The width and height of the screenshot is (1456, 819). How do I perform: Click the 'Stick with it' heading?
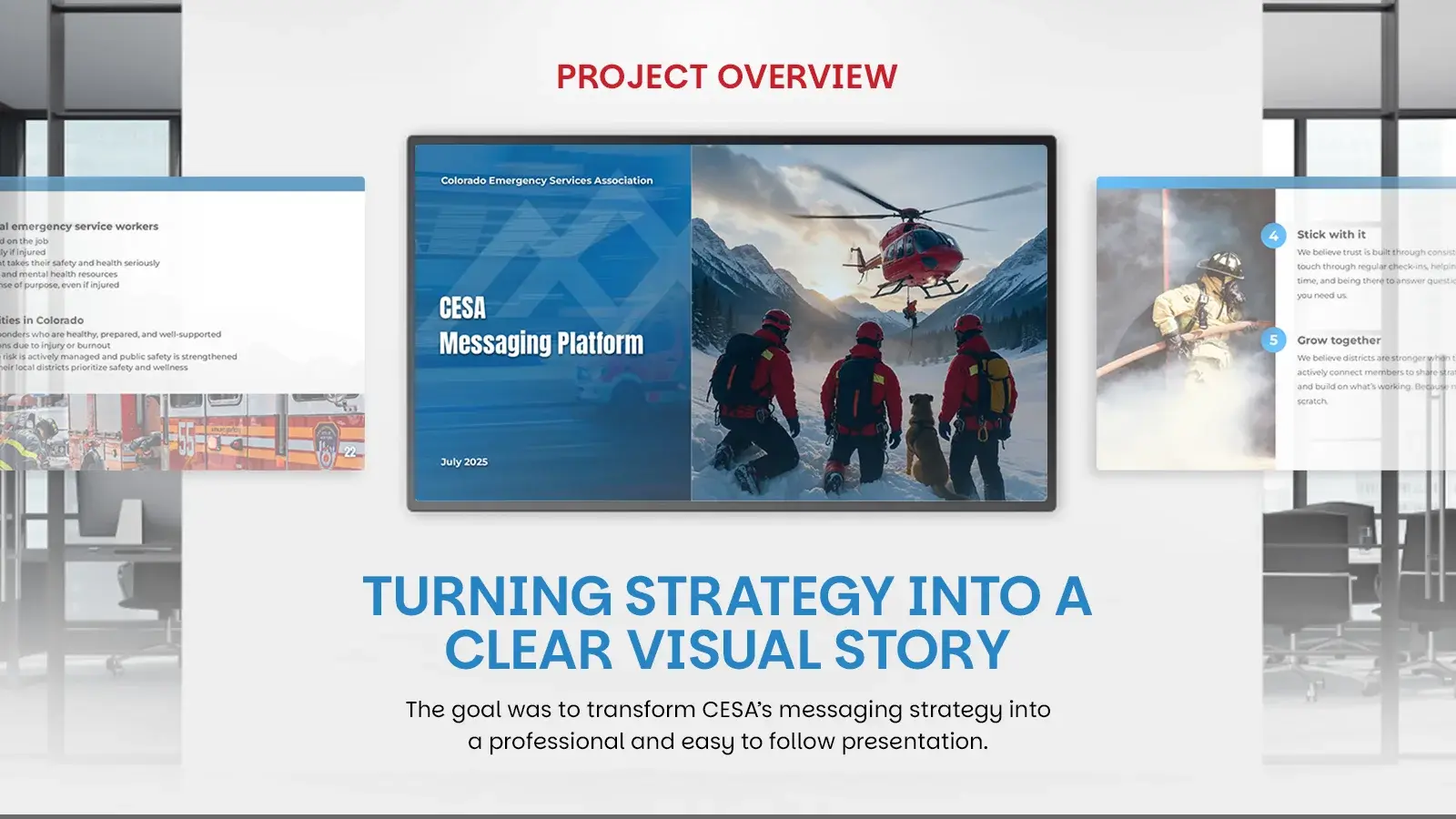pos(1331,234)
